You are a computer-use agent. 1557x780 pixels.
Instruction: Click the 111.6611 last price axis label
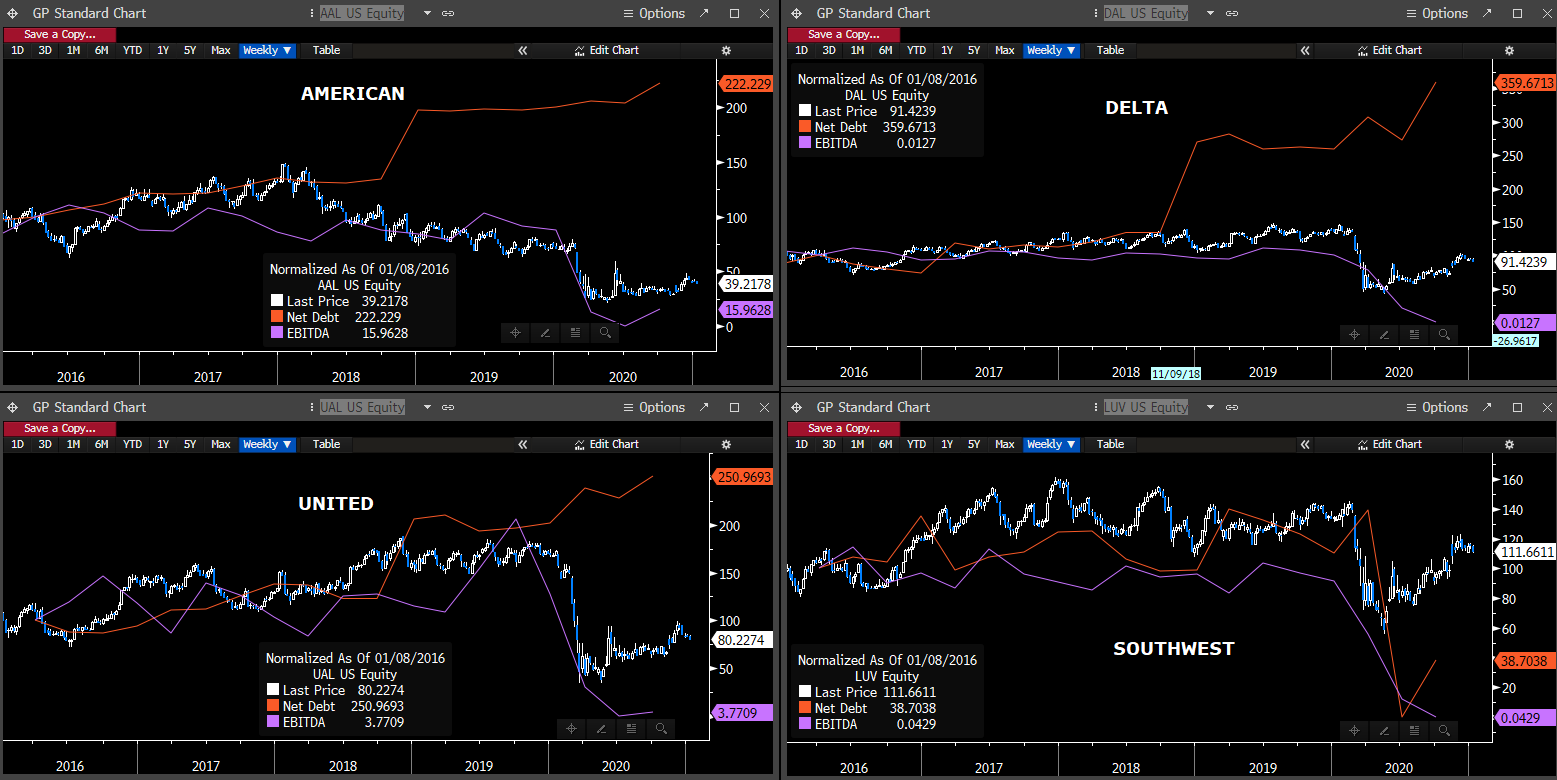pos(1525,551)
